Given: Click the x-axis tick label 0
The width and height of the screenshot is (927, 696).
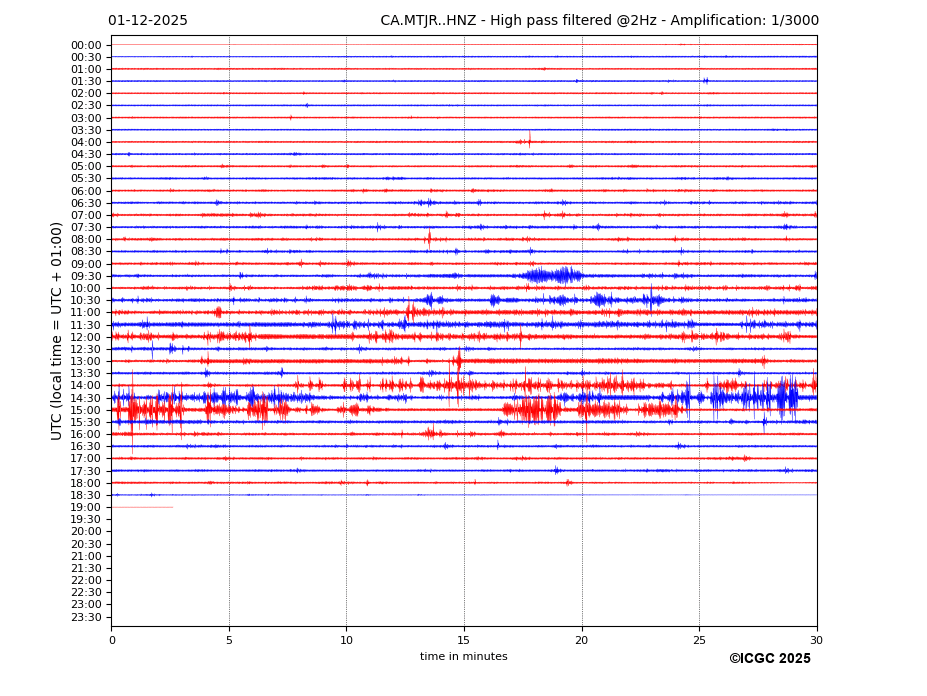Looking at the screenshot, I should pyautogui.click(x=112, y=640).
